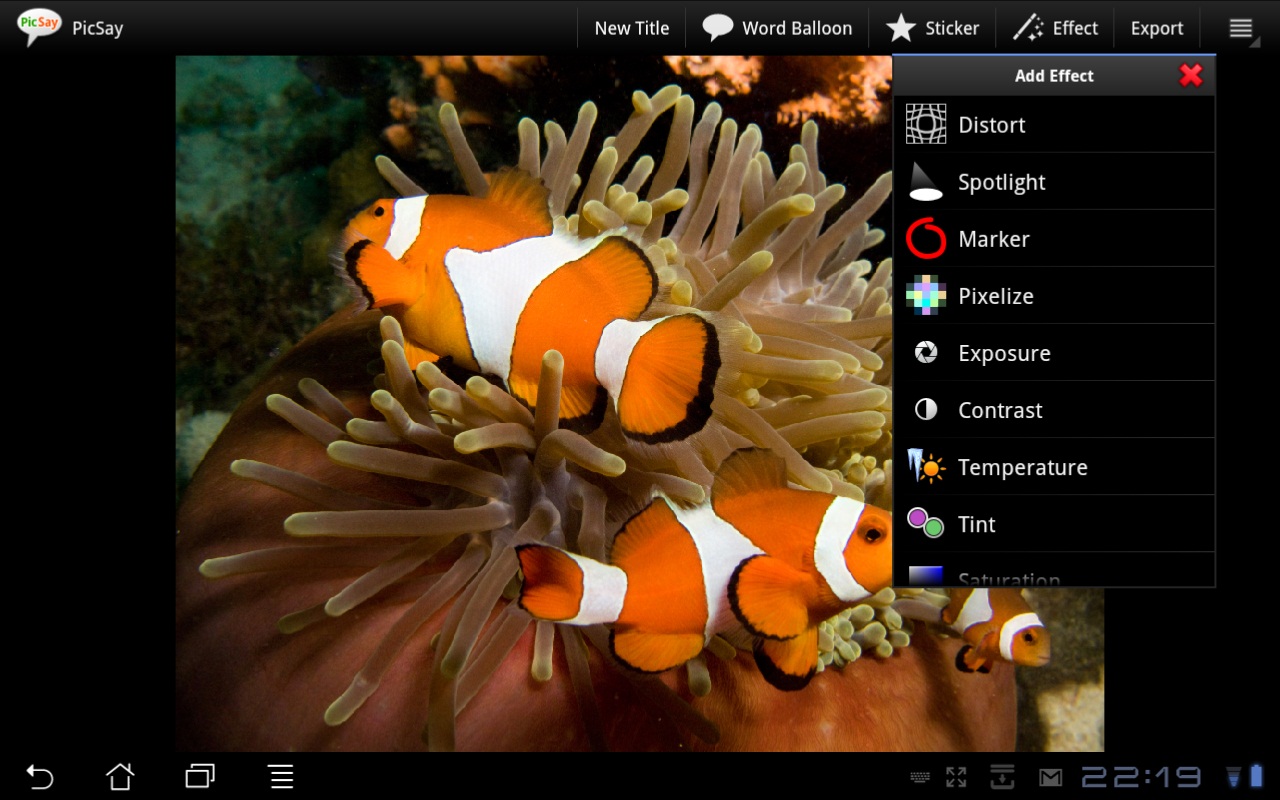Tap the PicSay app logo
The height and width of the screenshot is (800, 1280).
coord(39,27)
